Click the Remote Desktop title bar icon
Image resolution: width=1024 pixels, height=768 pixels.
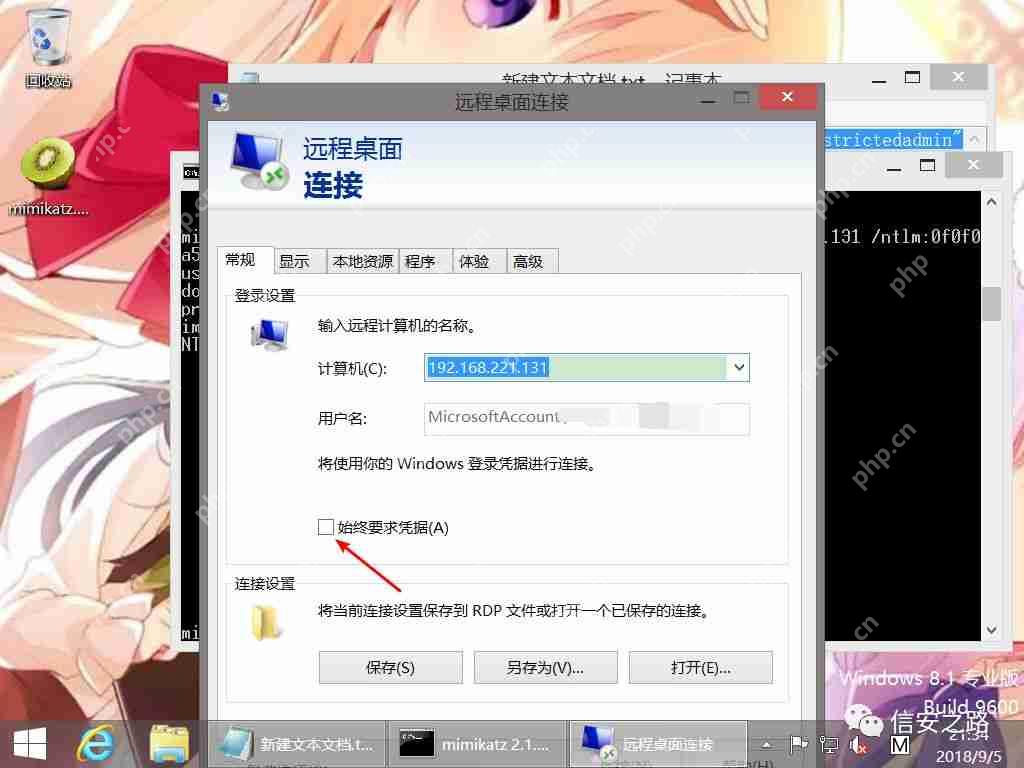220,101
